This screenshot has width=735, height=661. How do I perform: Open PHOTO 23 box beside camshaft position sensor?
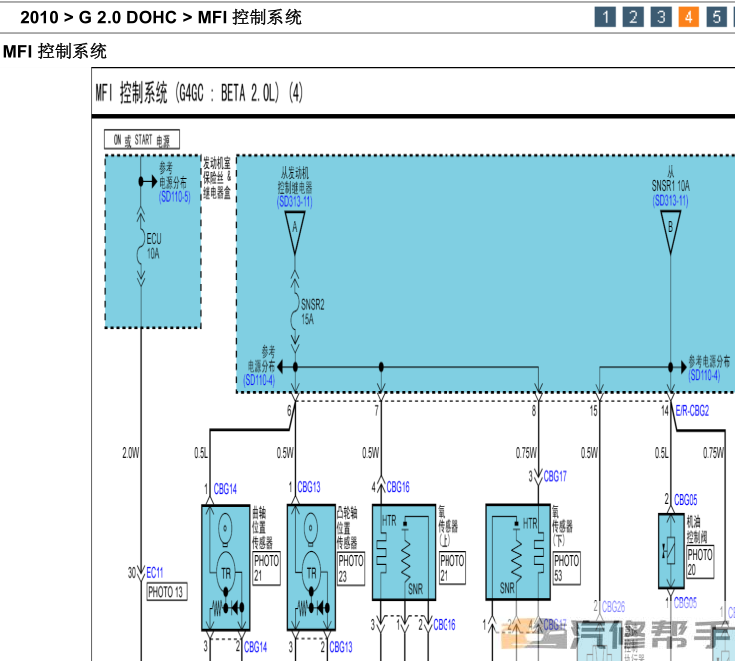351,568
